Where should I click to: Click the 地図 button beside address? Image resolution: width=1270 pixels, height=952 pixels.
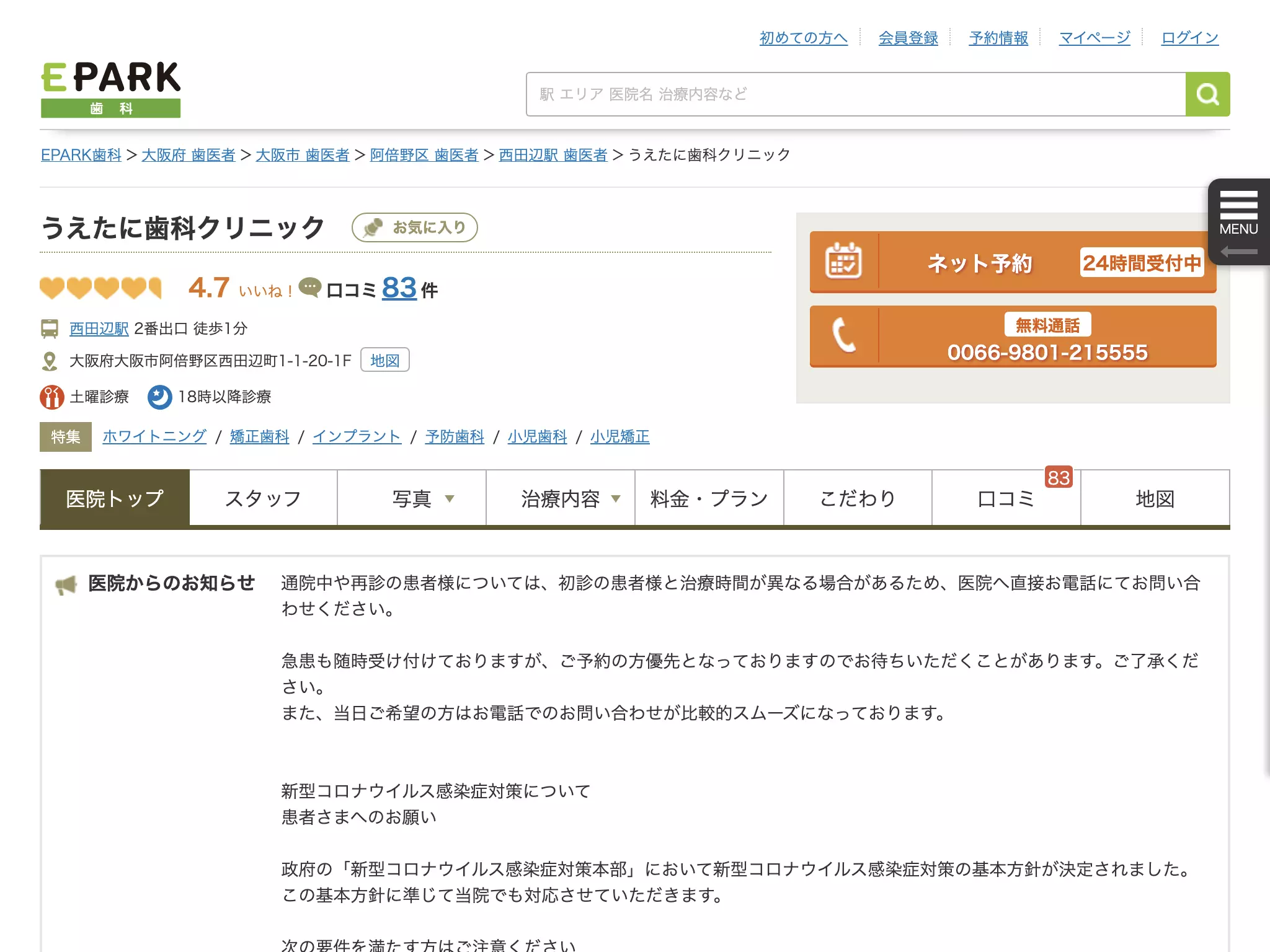click(x=385, y=360)
